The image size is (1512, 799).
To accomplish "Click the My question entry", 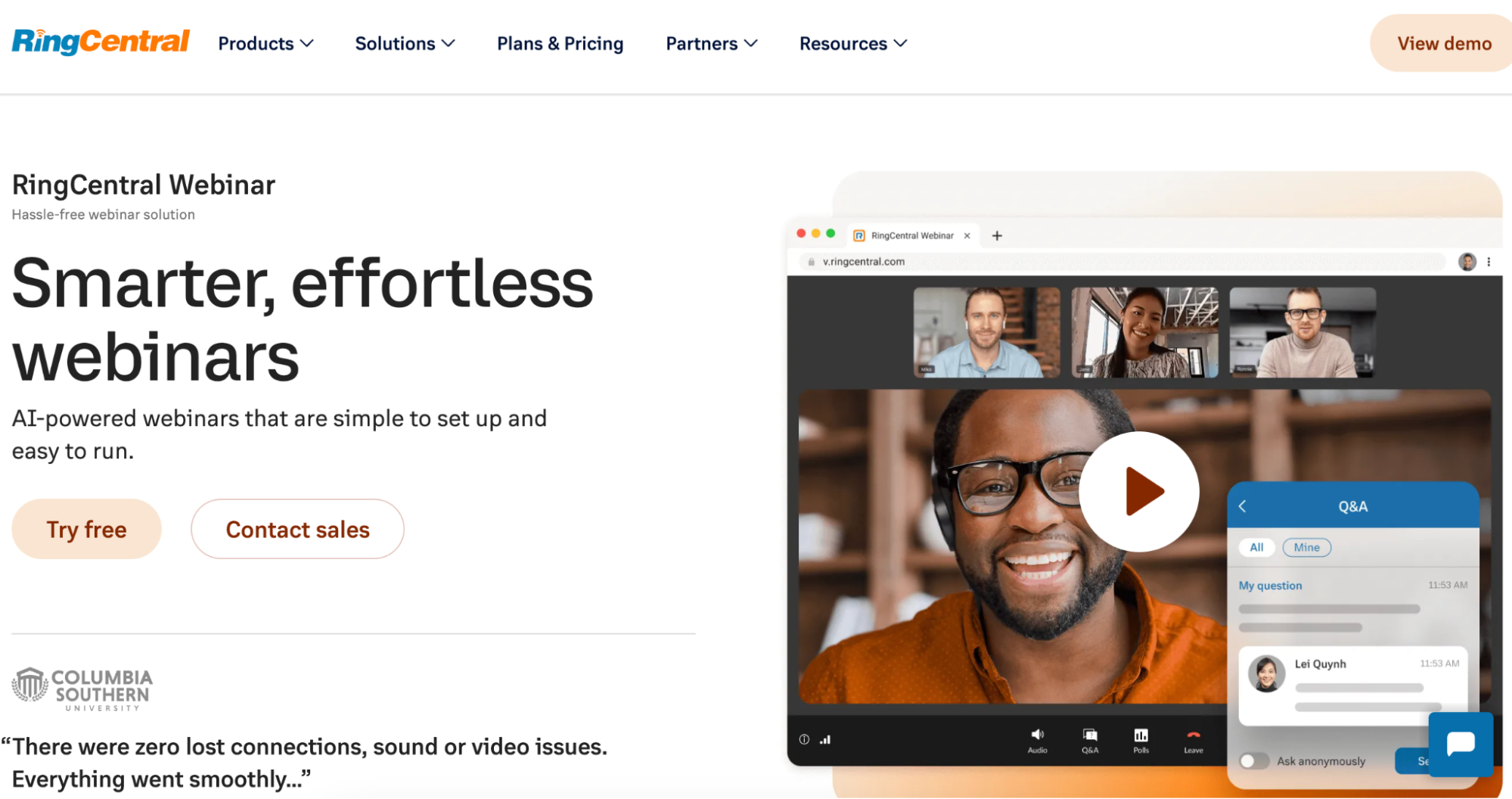I will 1270,586.
